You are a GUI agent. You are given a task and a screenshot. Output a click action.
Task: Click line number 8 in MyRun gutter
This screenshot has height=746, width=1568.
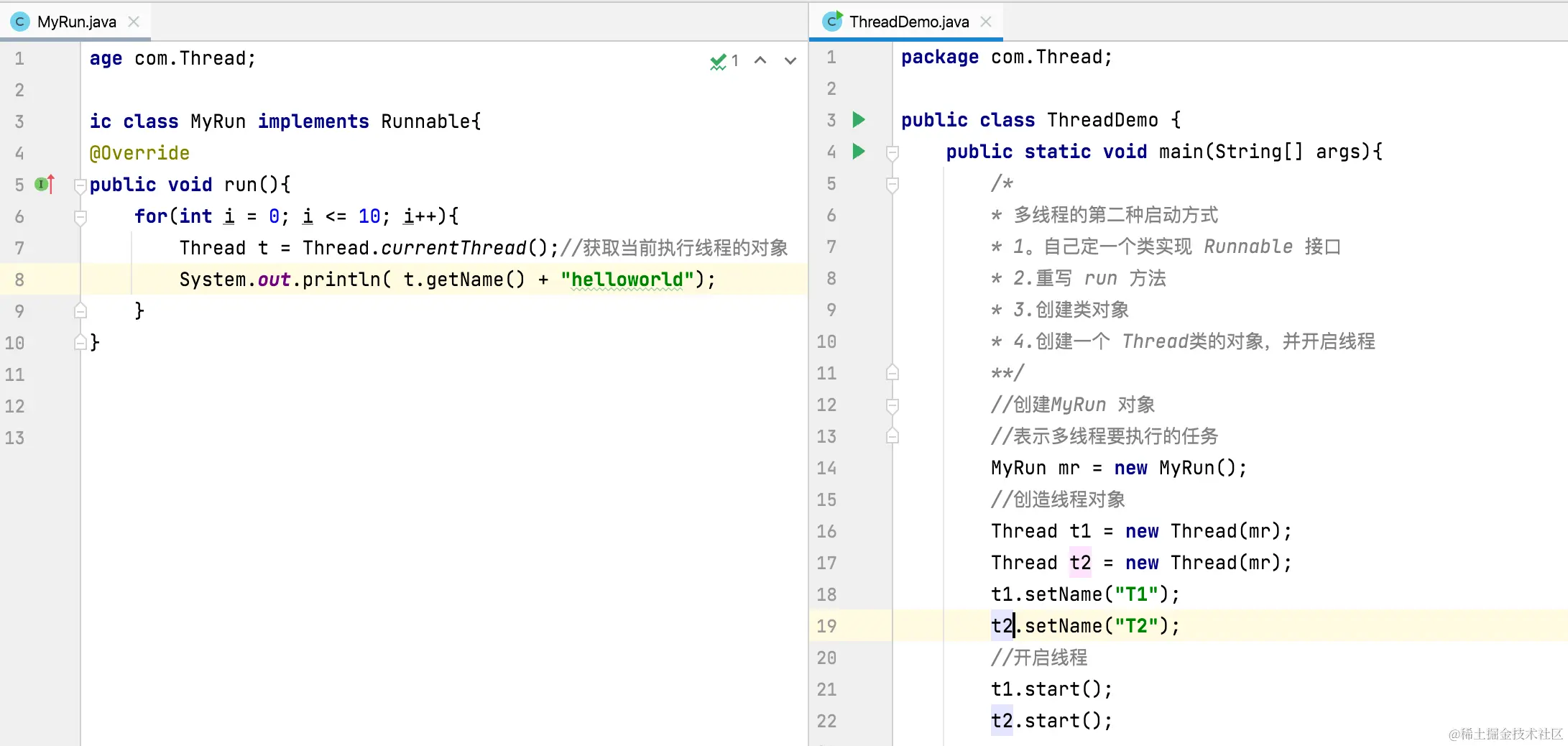point(19,280)
